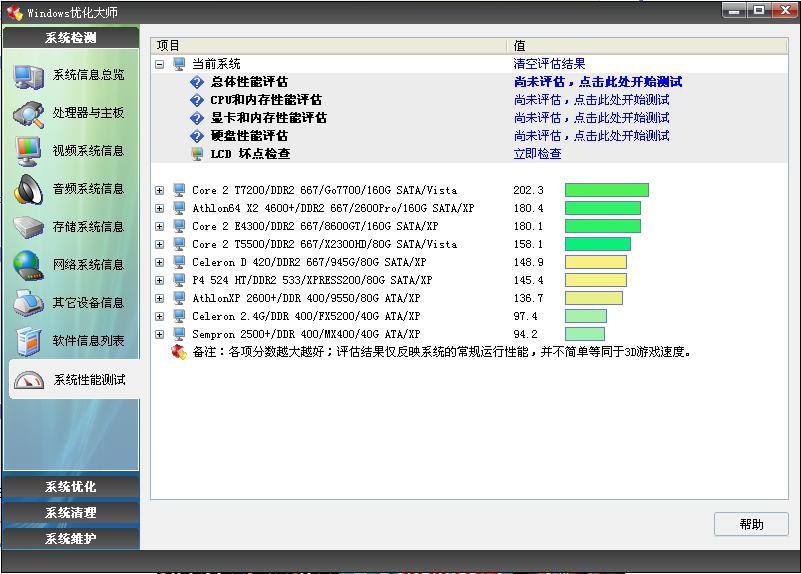Start the CPU和内存性能评估 test link

pos(592,100)
